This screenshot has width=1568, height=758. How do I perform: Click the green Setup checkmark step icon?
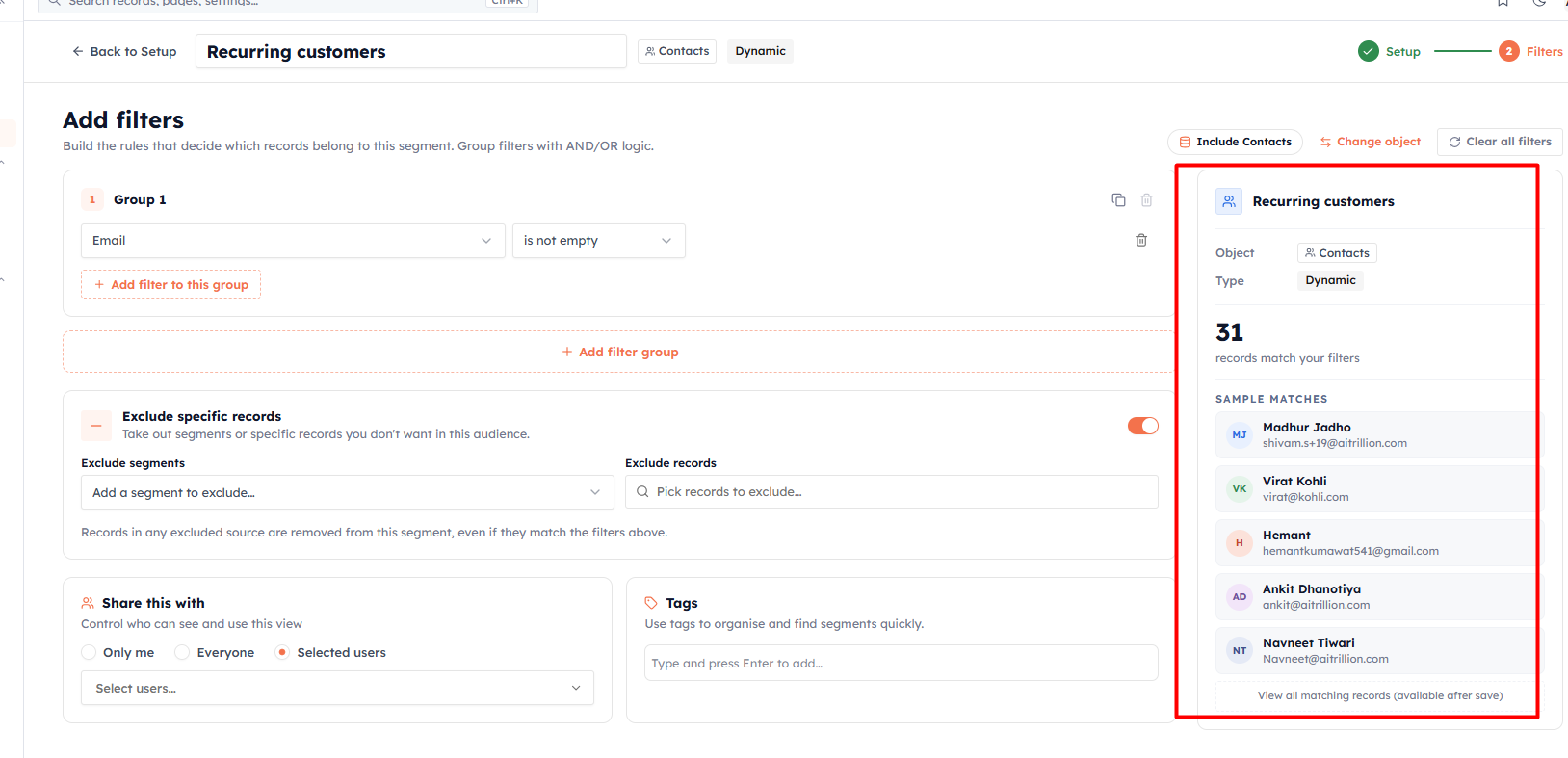1368,51
